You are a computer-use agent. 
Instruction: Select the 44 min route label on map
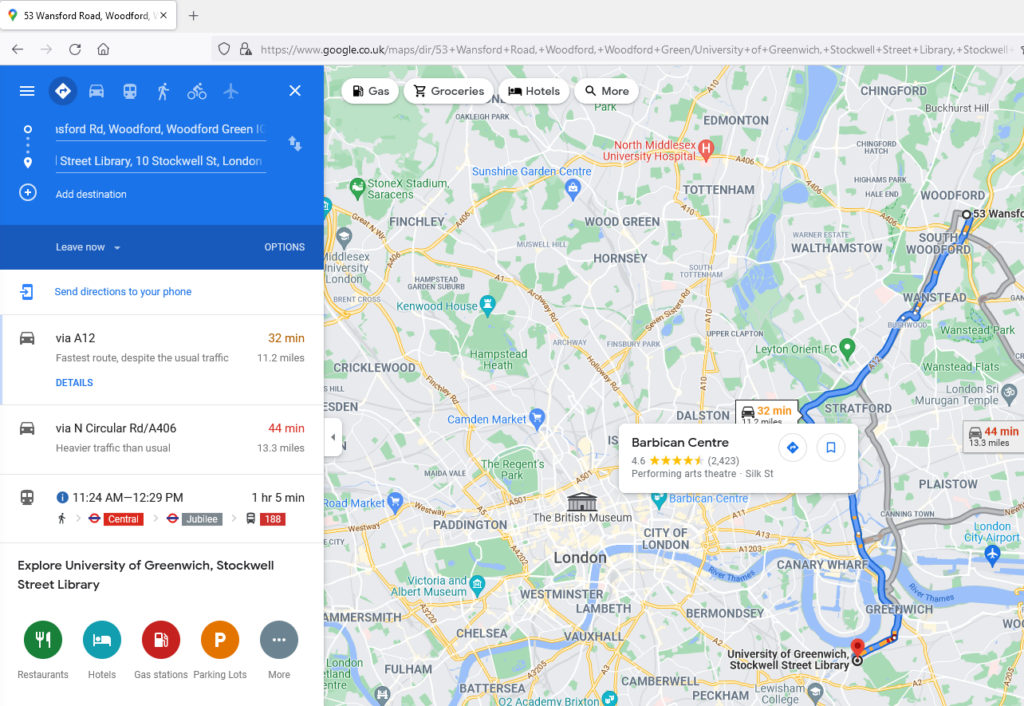pos(993,436)
